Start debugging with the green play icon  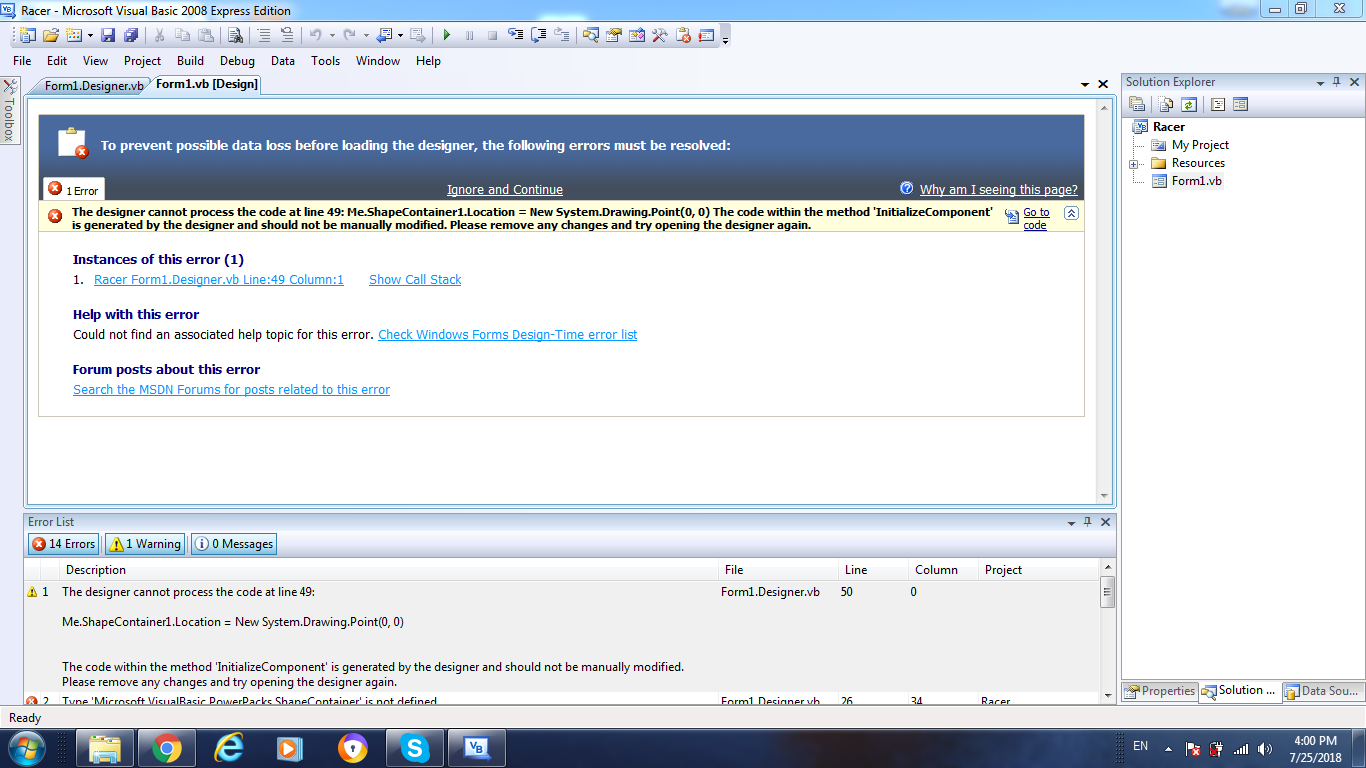pos(447,35)
